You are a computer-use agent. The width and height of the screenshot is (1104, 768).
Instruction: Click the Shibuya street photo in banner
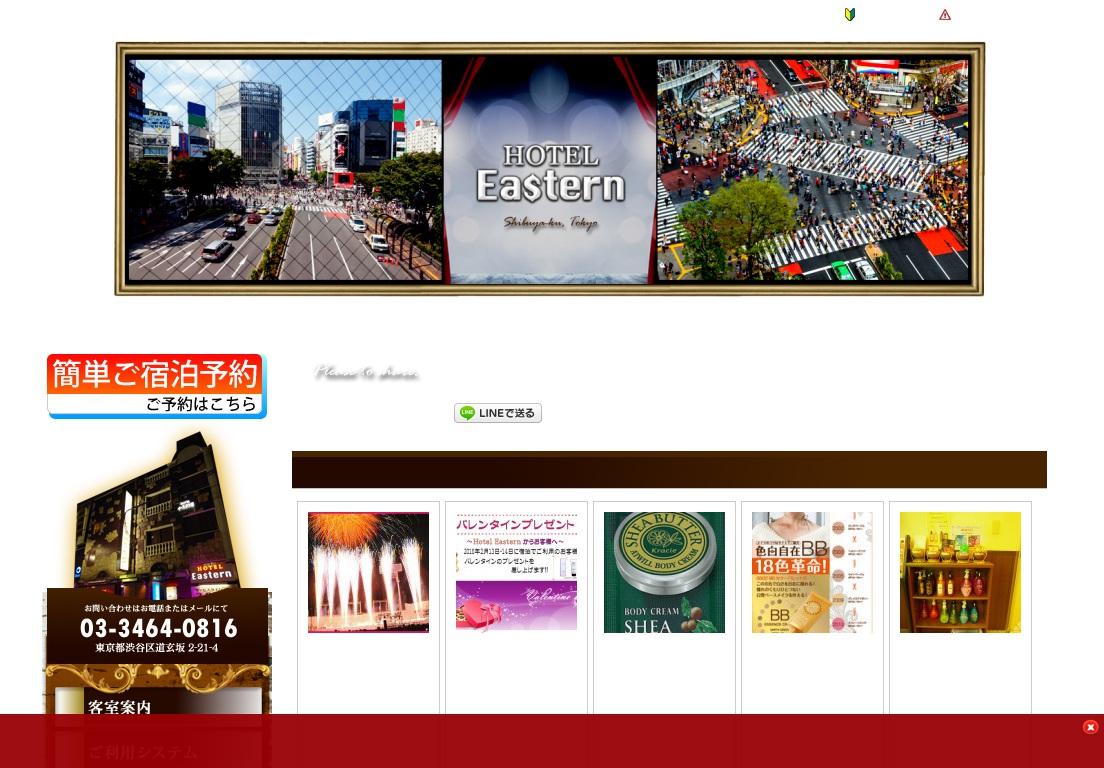(285, 170)
